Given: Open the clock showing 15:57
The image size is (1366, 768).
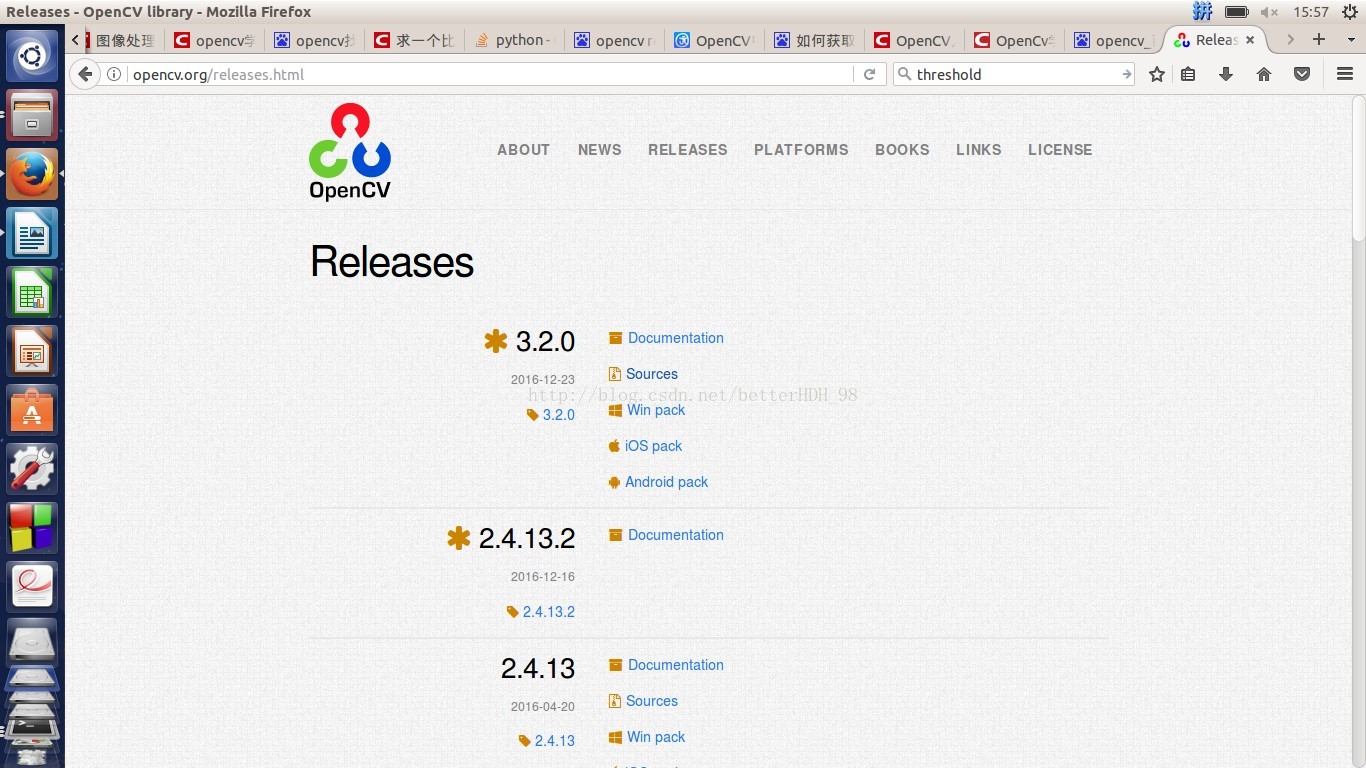Looking at the screenshot, I should tap(1310, 12).
